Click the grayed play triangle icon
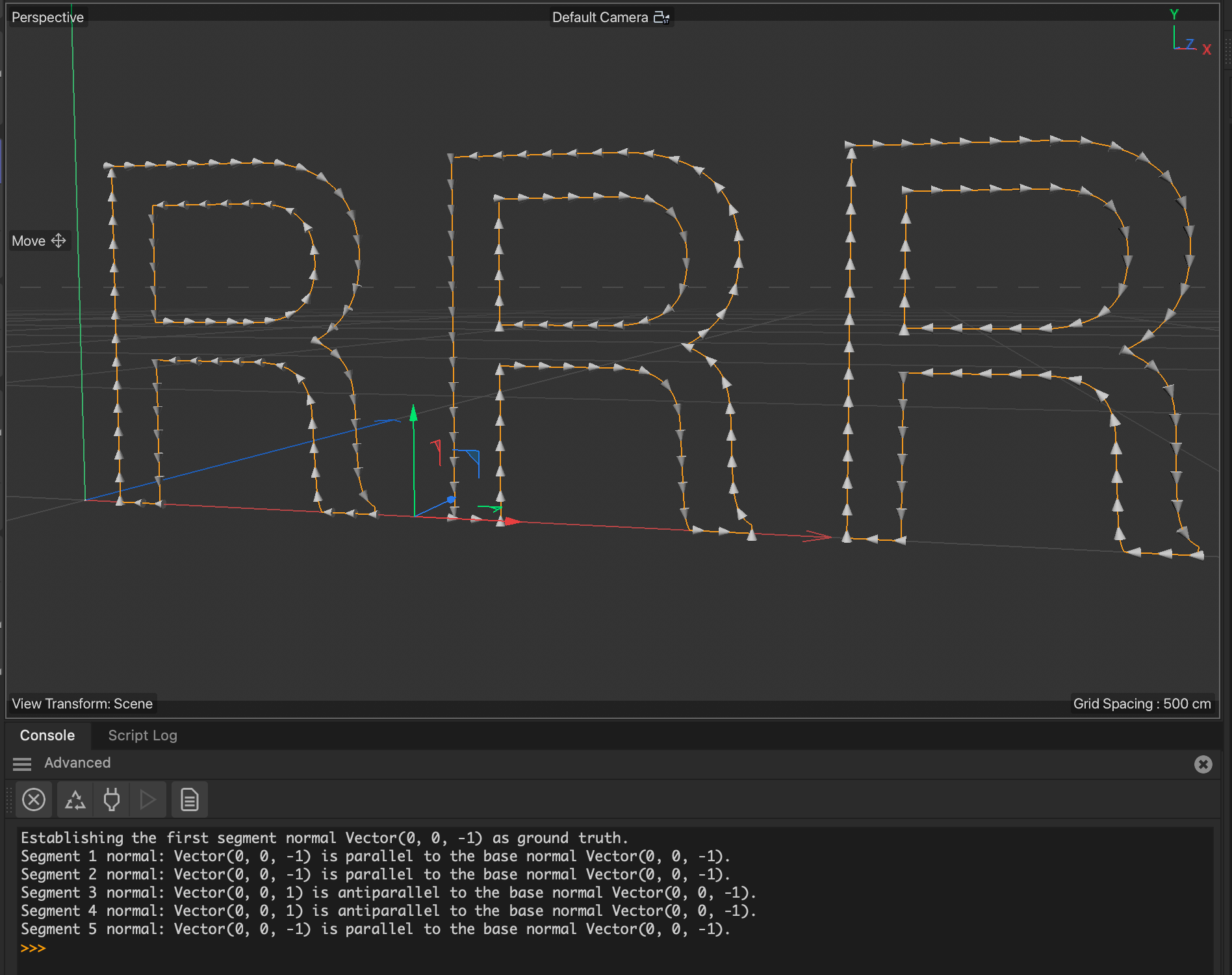1232x975 pixels. point(148,799)
